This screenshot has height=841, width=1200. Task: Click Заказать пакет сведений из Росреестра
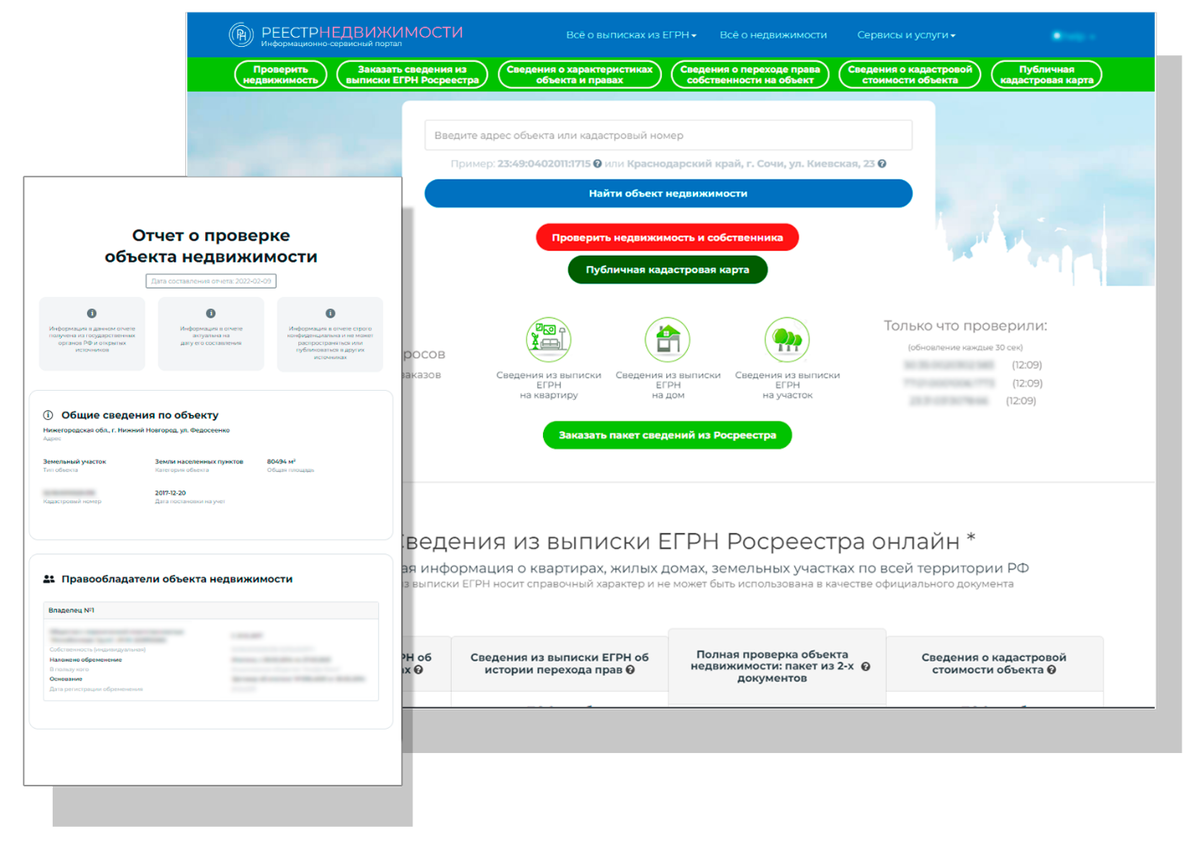click(667, 435)
